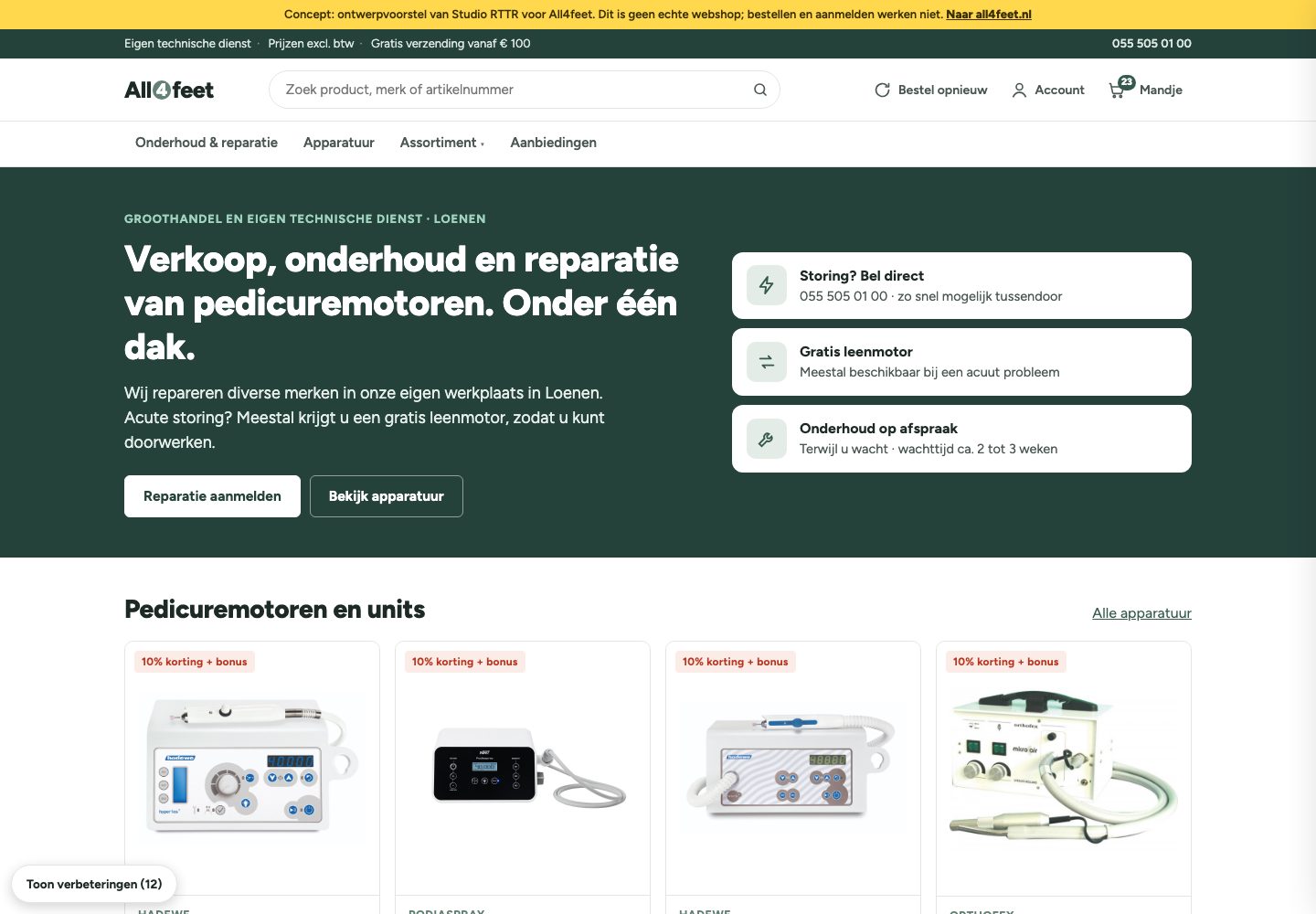The width and height of the screenshot is (1316, 914).
Task: Open the first Hadewe pedicure motor product image
Action: click(x=252, y=766)
